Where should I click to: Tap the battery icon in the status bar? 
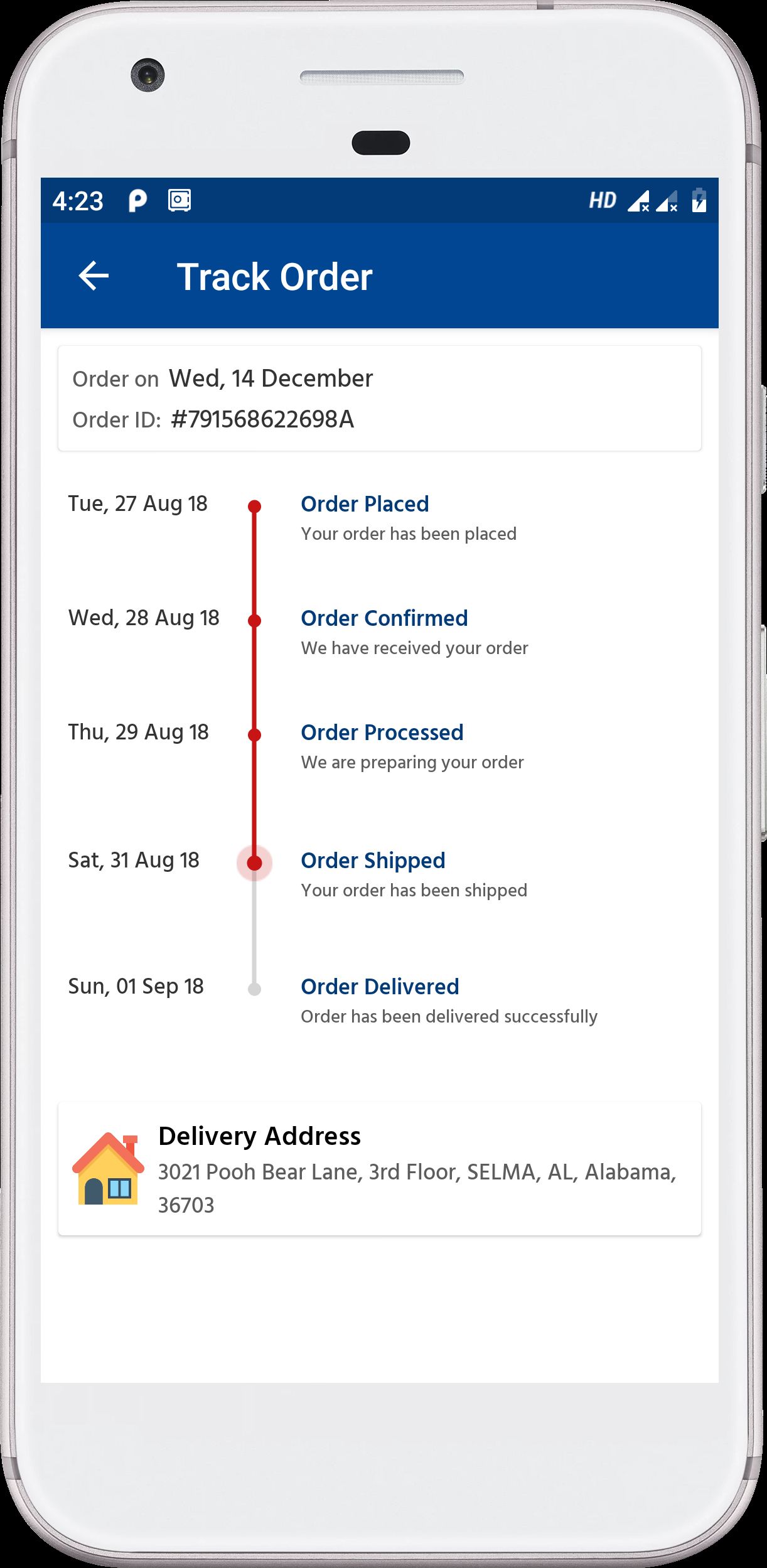(699, 201)
